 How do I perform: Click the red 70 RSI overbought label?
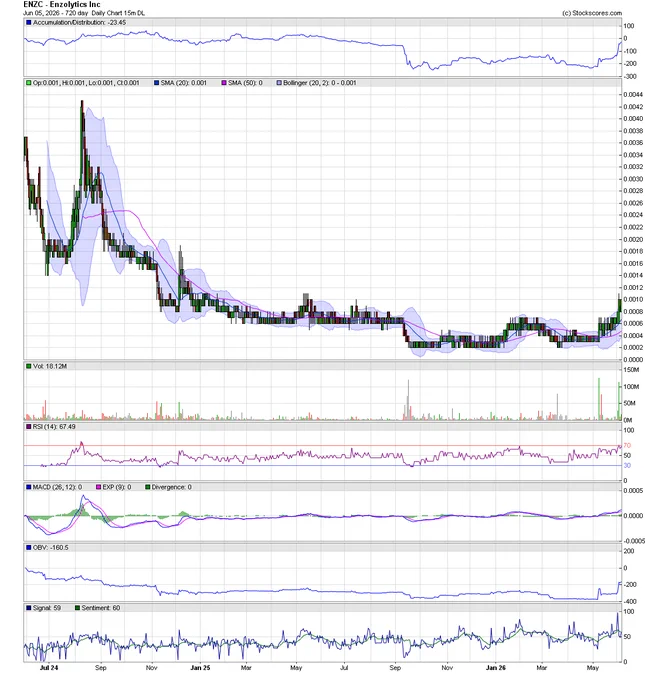(x=627, y=446)
